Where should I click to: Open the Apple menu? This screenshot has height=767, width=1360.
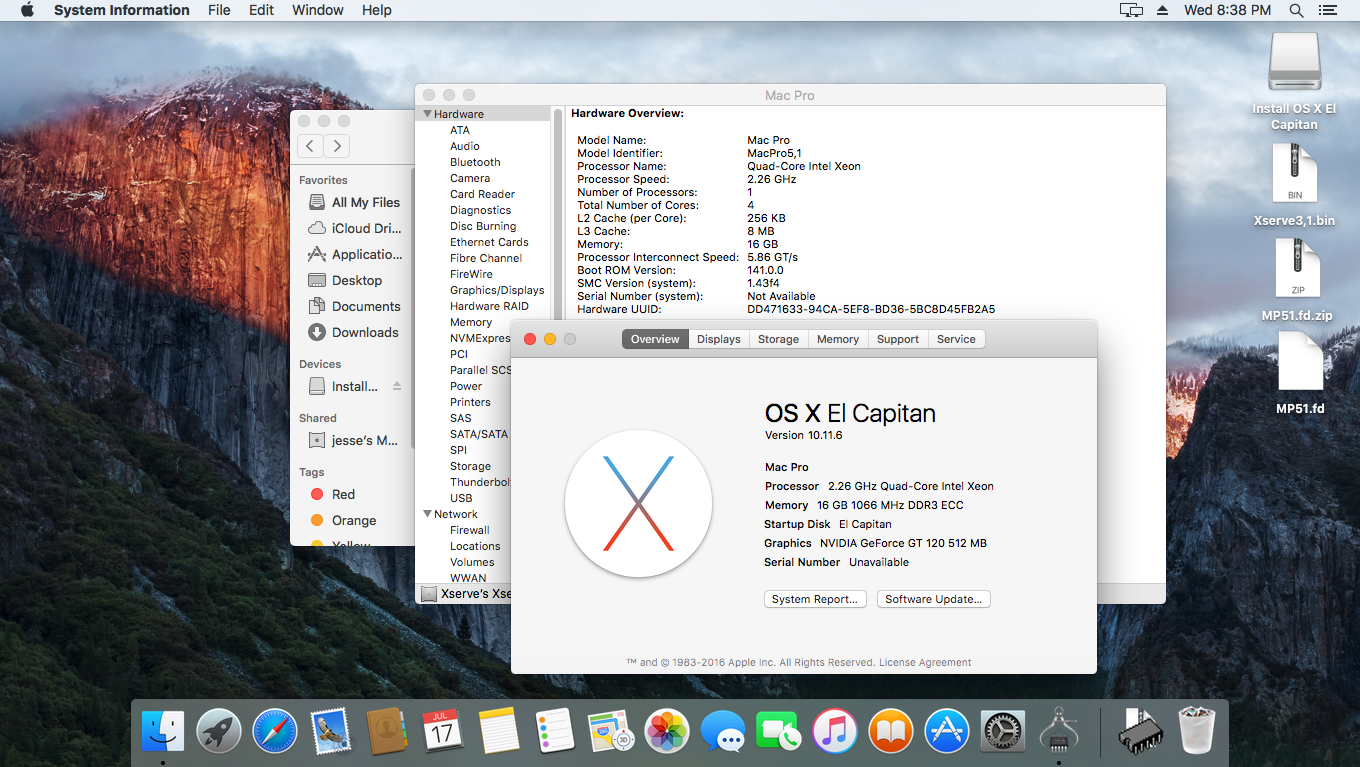(x=27, y=10)
